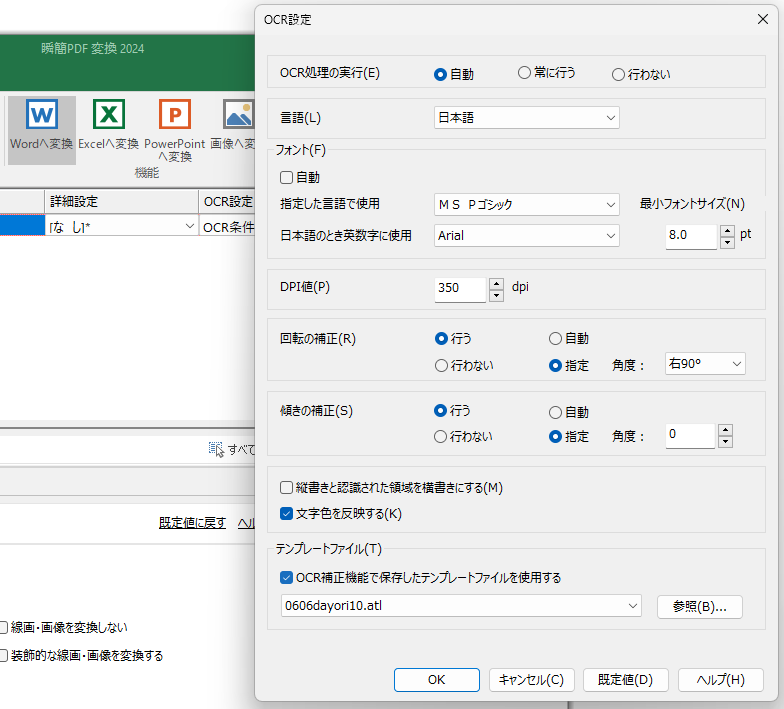Image resolution: width=784 pixels, height=709 pixels.
Task: Click the PowerPoint conversion icon
Action: (x=174, y=116)
